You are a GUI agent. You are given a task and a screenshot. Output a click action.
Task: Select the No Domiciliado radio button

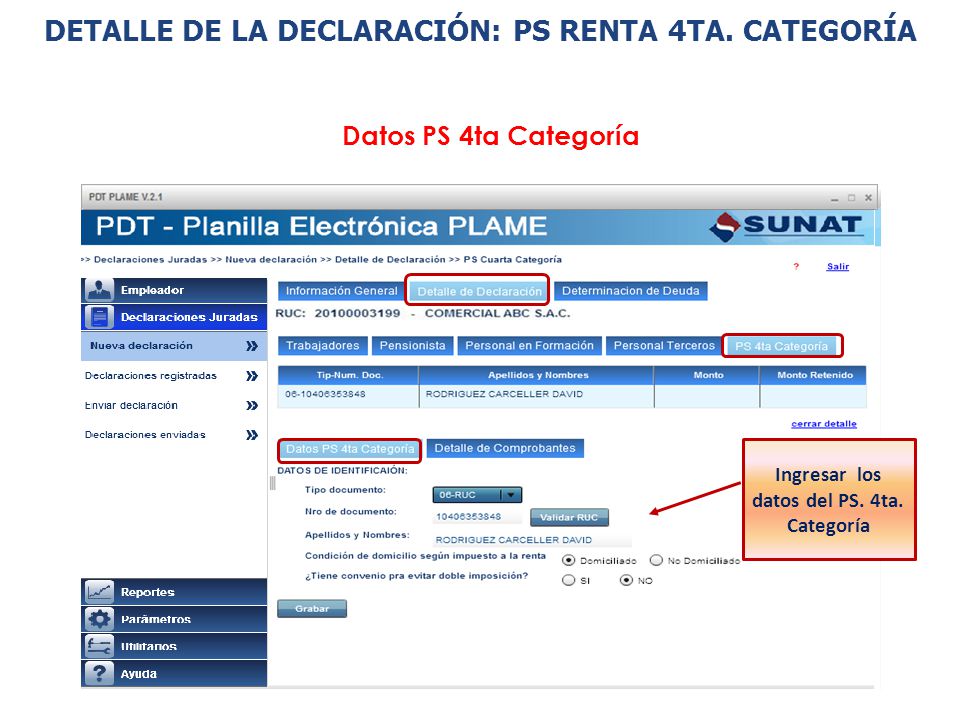click(x=656, y=560)
